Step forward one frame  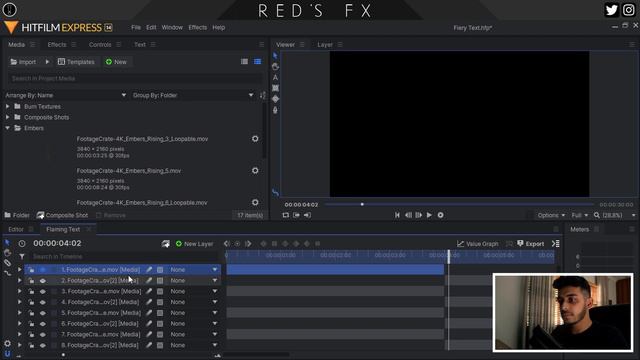pyautogui.click(x=419, y=215)
